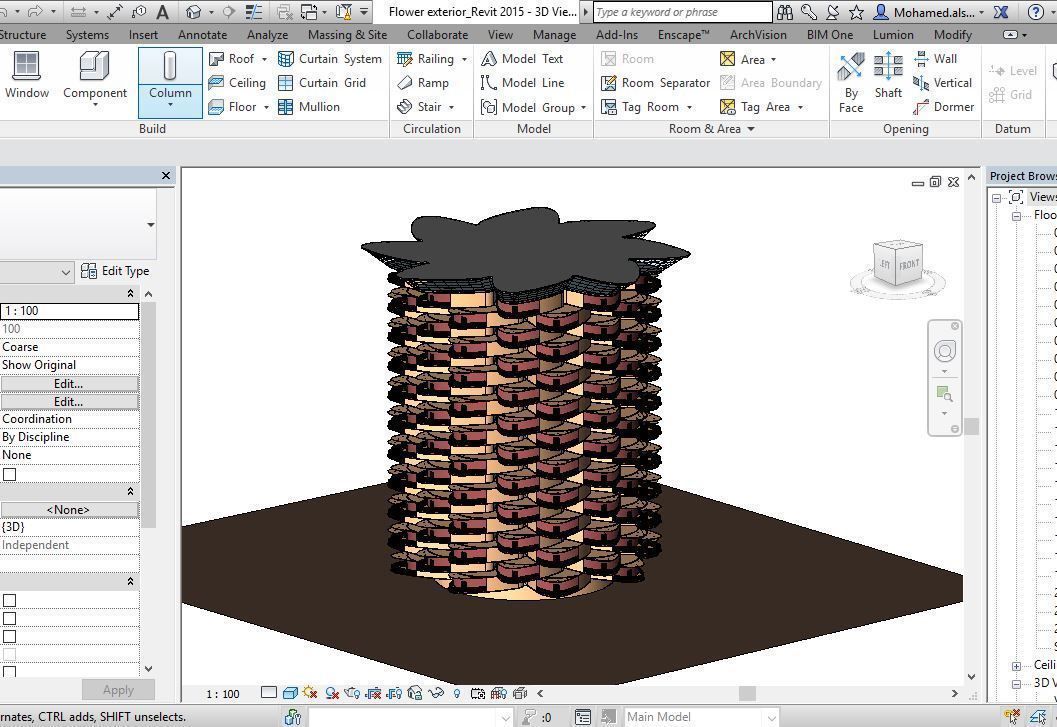Toggle Show Analytical Model on view control bar

click(x=499, y=693)
